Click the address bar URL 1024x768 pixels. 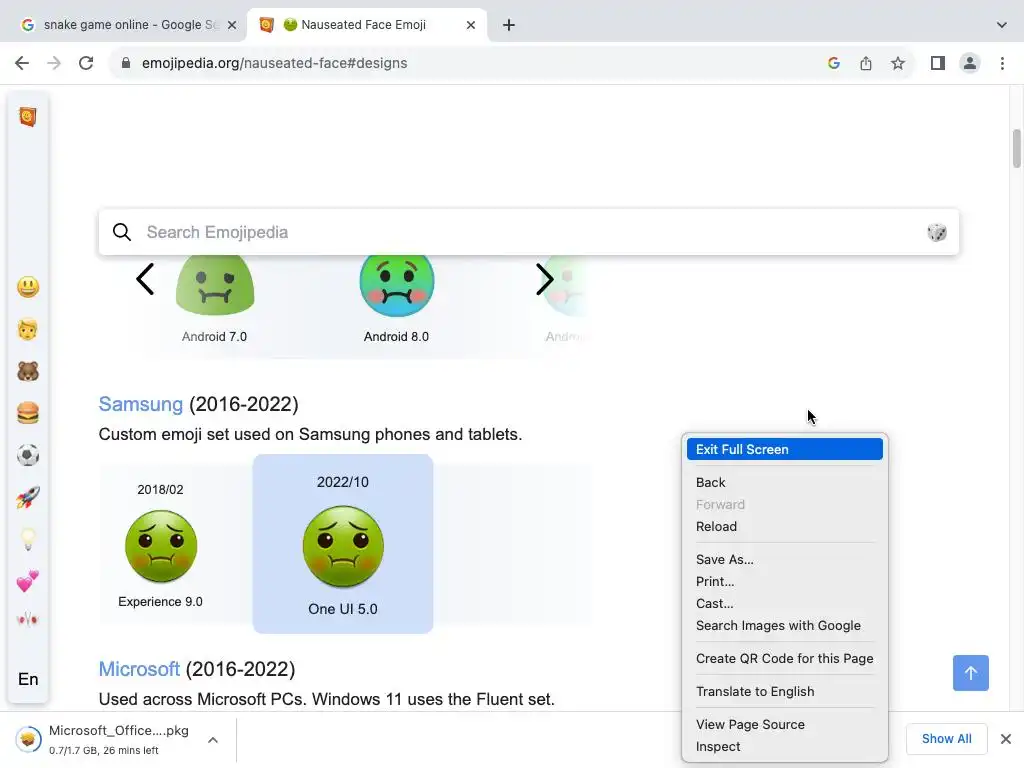[274, 63]
